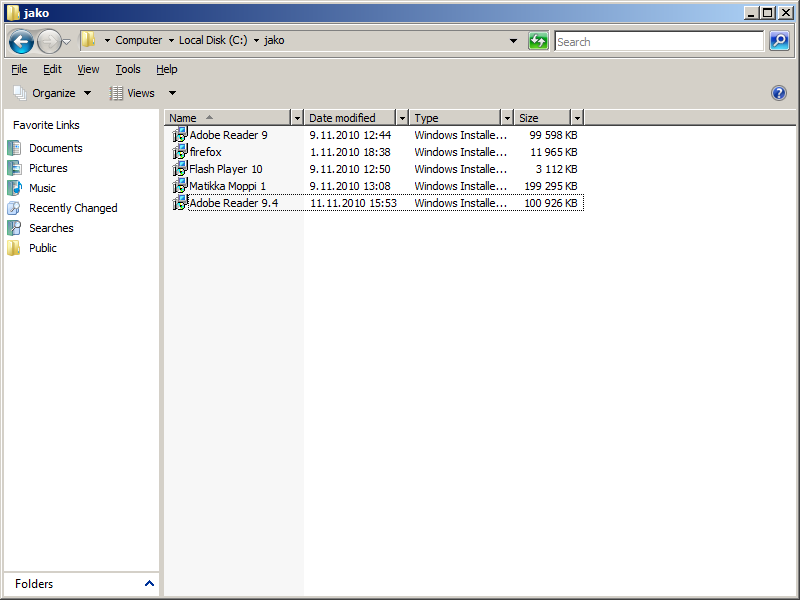Open the Size column filter dropdown
800x600 pixels.
pyautogui.click(x=577, y=118)
